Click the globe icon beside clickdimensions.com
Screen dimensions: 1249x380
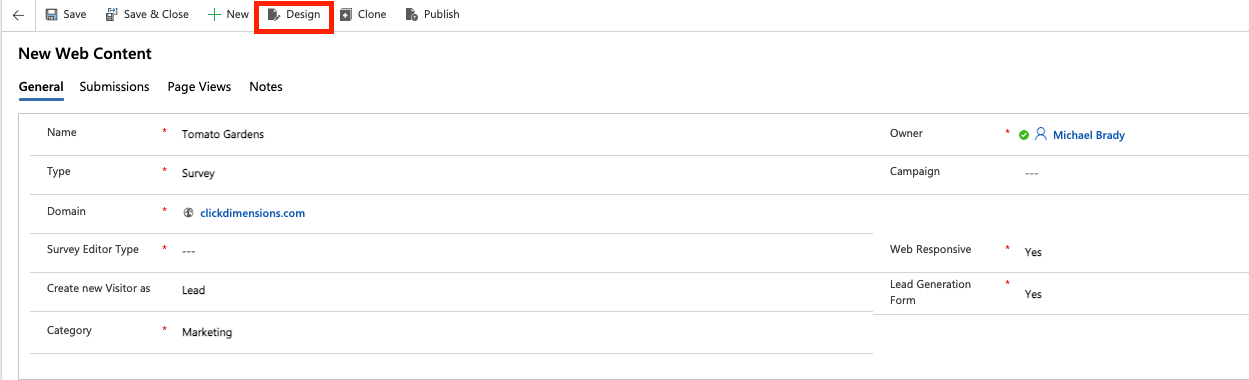coord(188,213)
